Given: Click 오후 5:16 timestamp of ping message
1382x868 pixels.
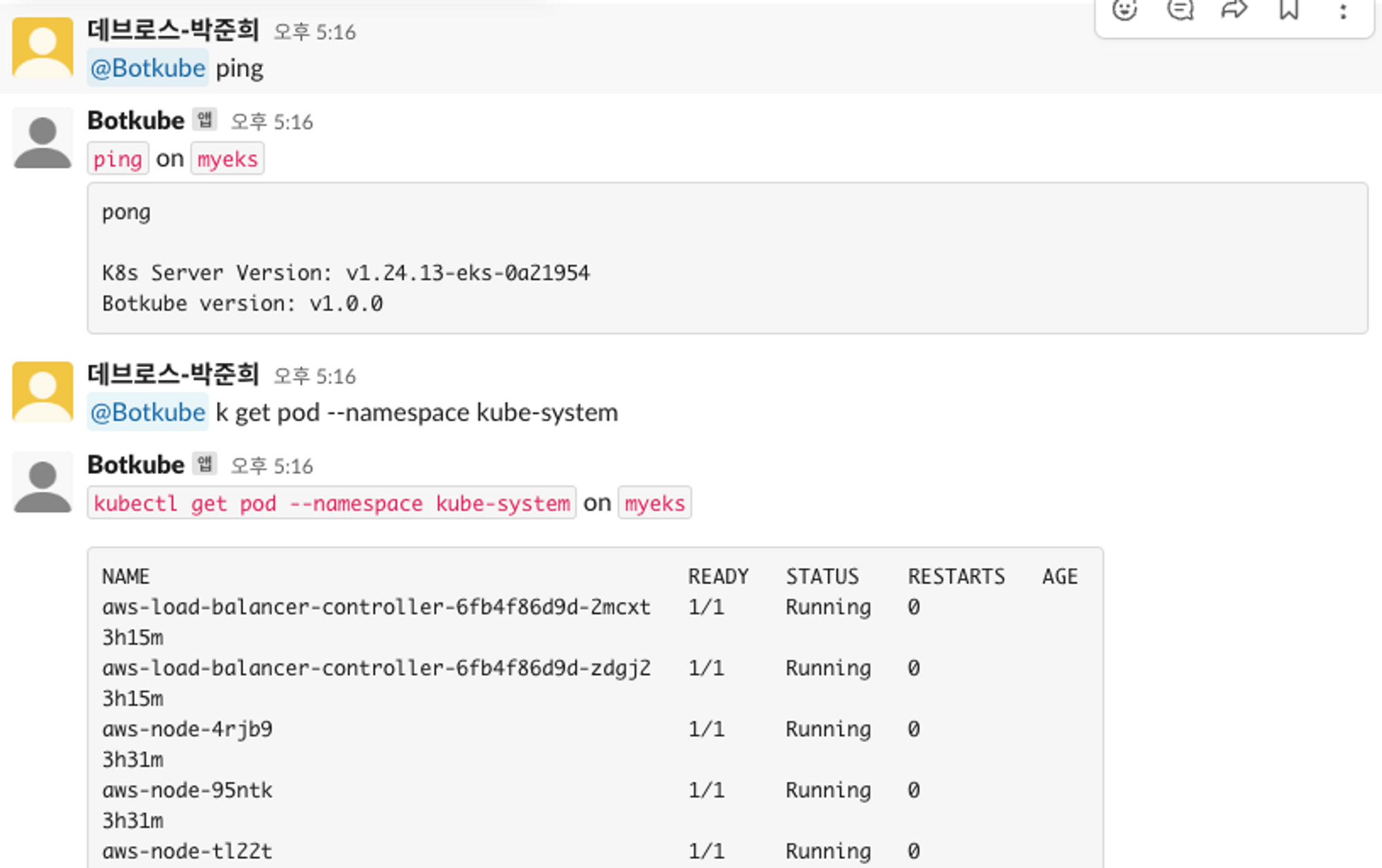Looking at the screenshot, I should pos(314,32).
